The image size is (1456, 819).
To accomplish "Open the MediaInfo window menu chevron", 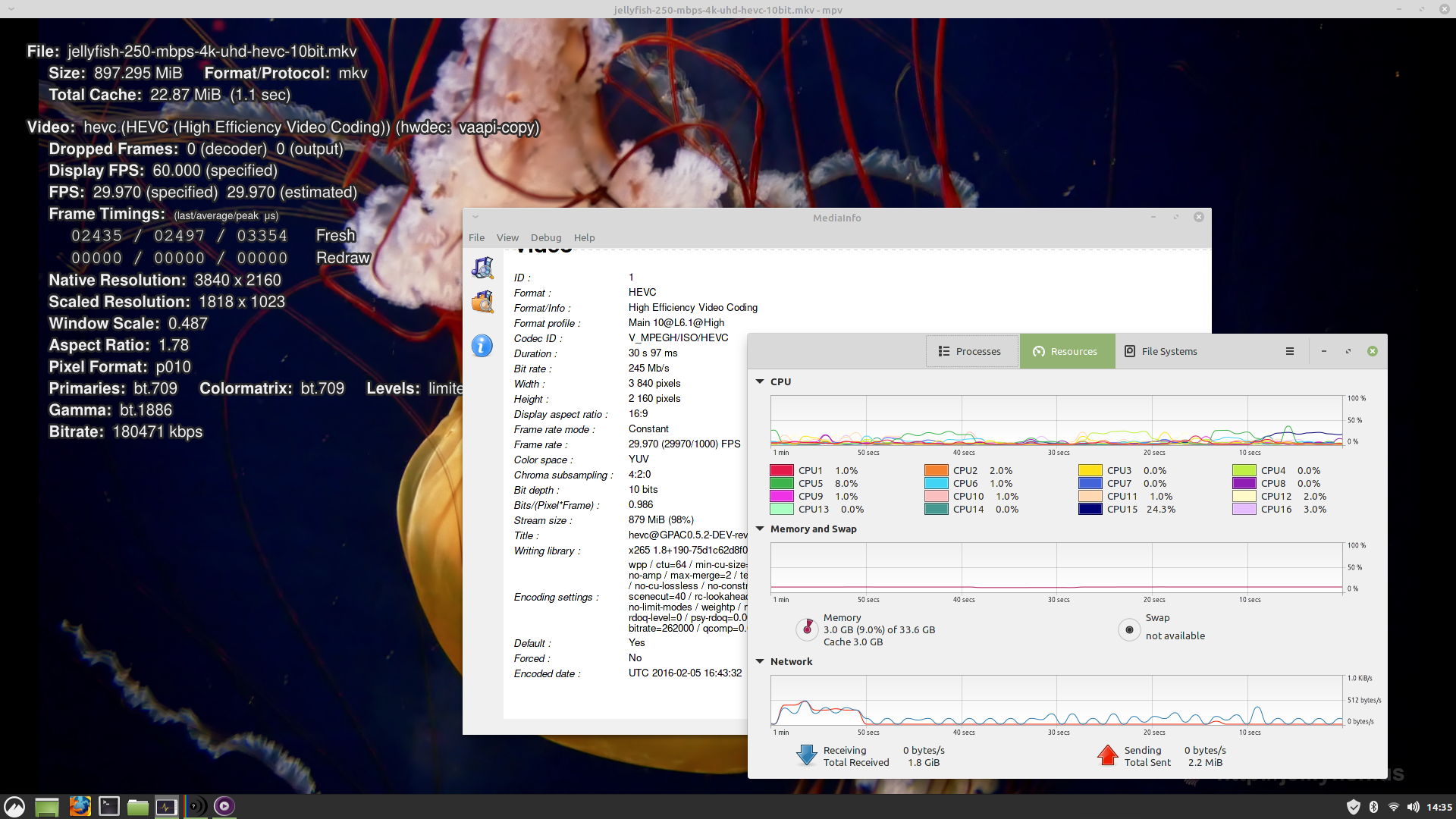I will coord(475,218).
